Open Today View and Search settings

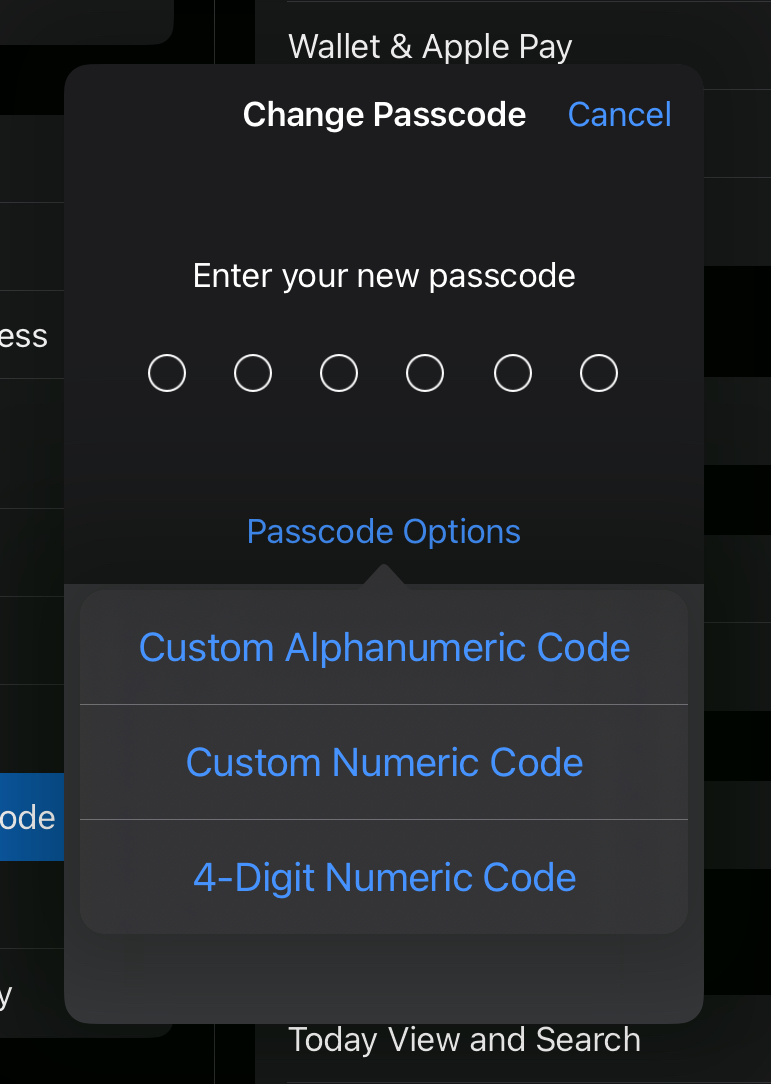coord(464,1039)
